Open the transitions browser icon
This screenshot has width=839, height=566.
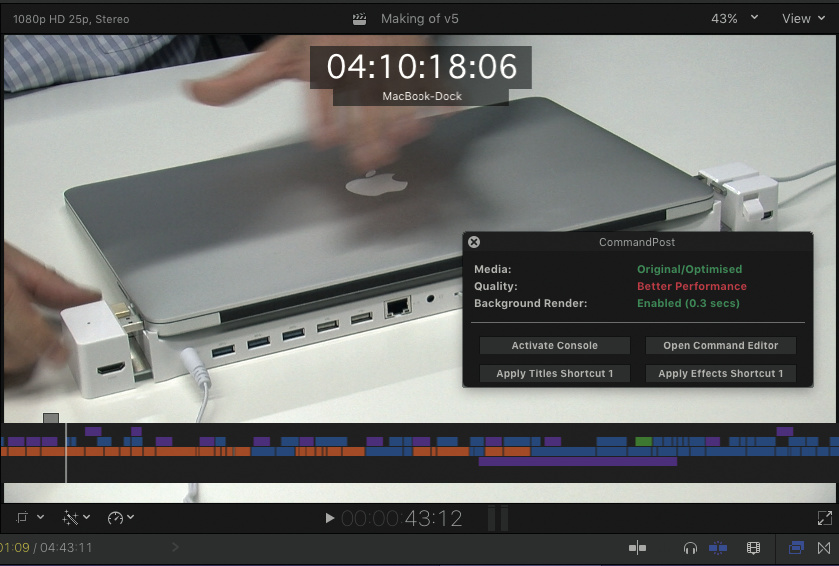[x=824, y=548]
